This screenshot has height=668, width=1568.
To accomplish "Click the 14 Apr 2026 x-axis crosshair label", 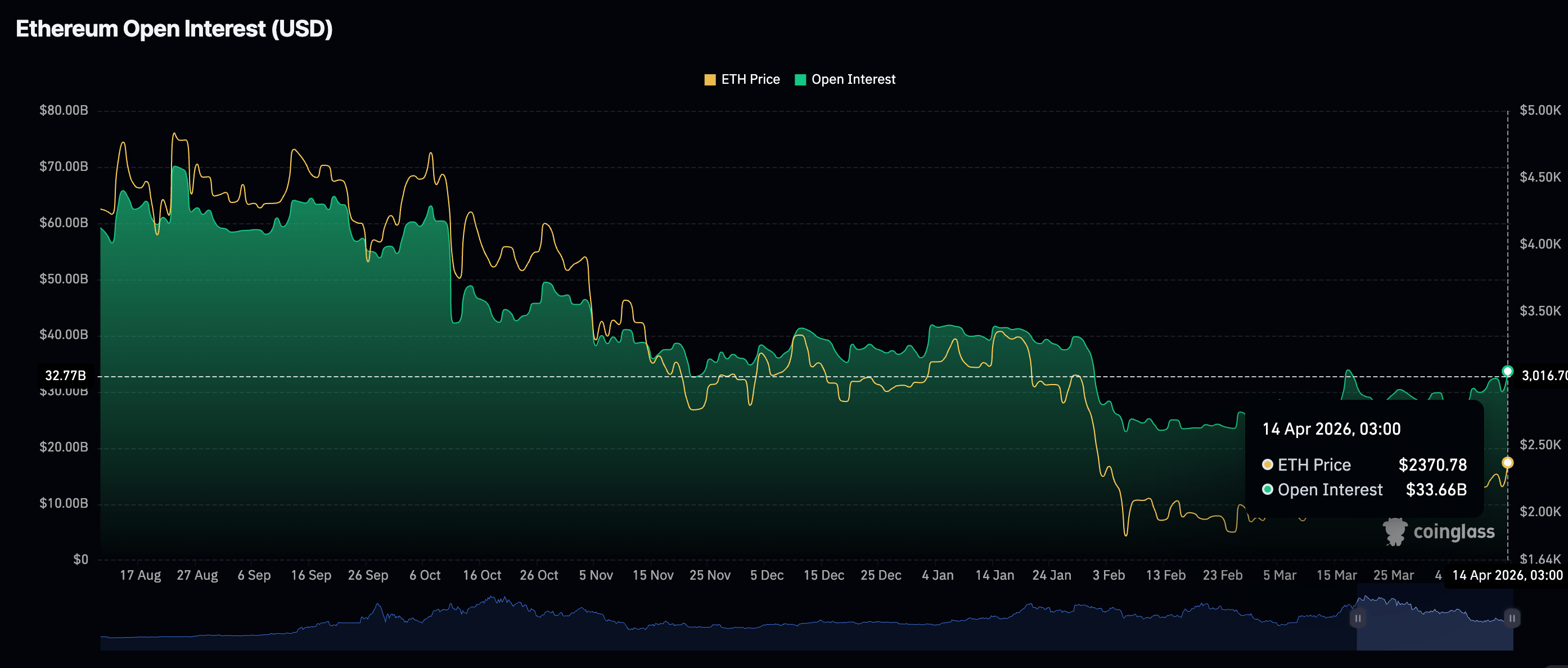I will point(1507,575).
